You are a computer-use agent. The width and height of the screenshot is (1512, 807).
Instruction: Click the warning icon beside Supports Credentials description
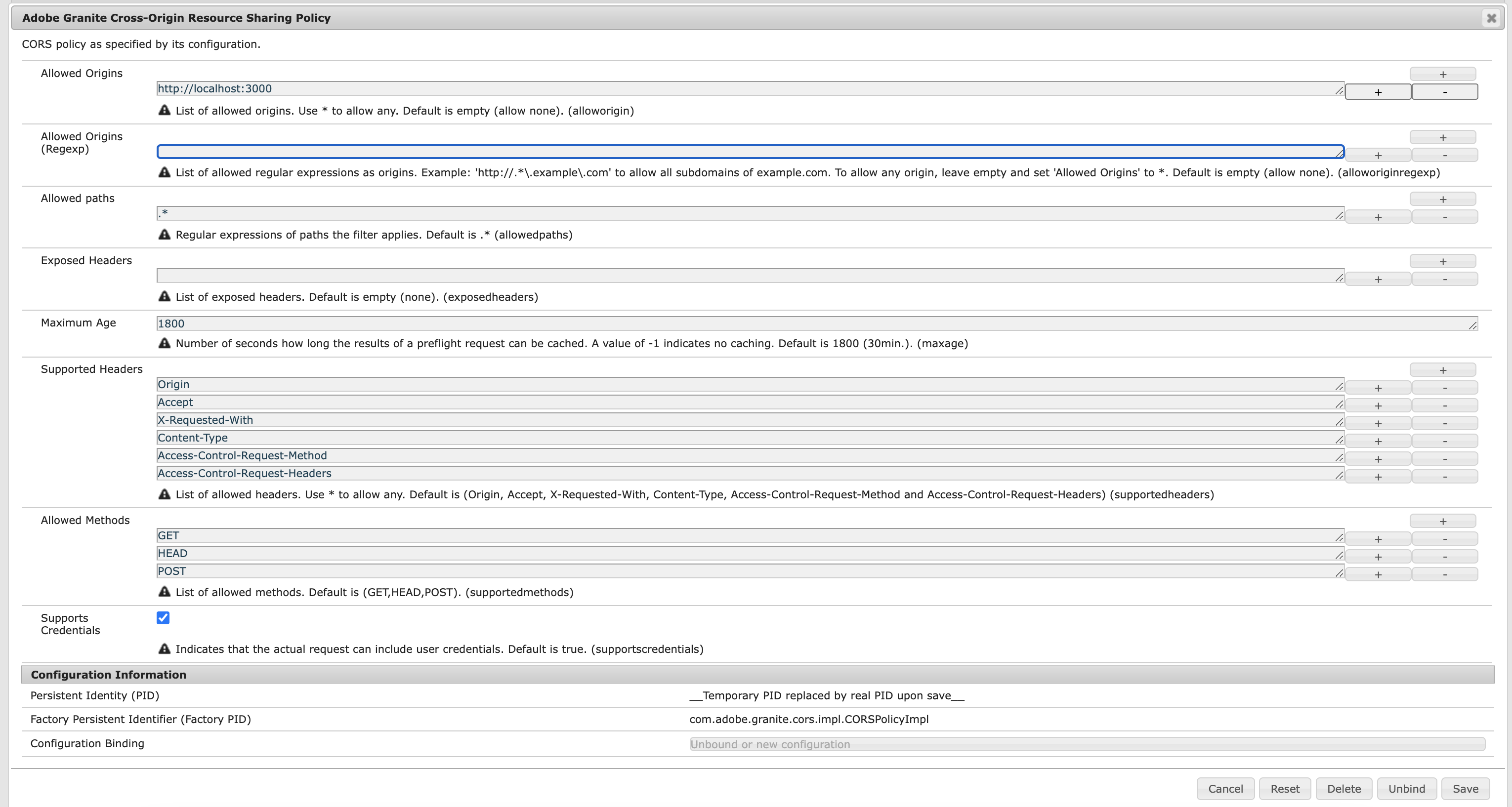165,648
